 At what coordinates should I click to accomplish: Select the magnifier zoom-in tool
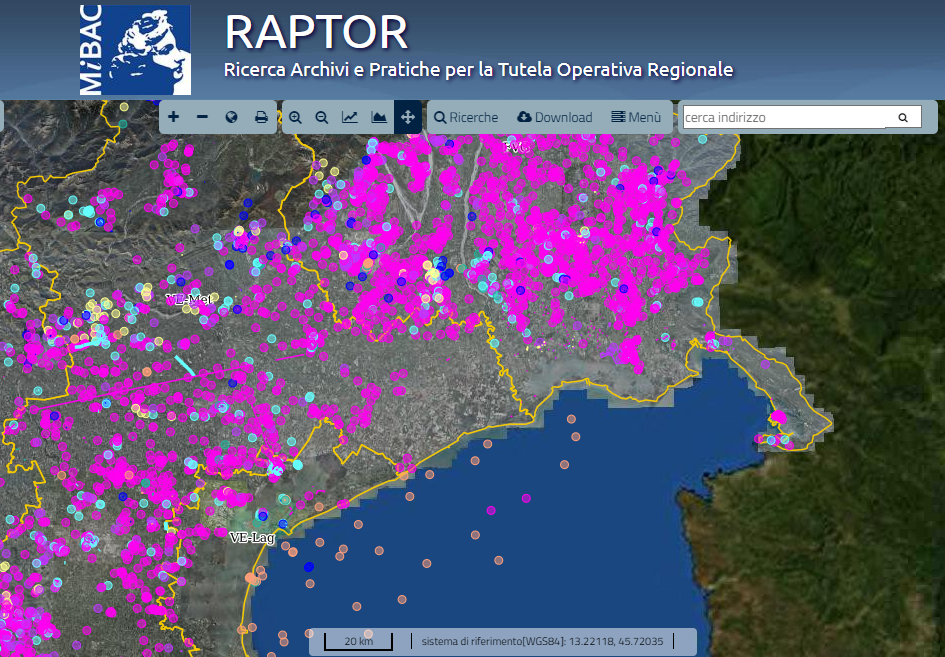coord(296,117)
